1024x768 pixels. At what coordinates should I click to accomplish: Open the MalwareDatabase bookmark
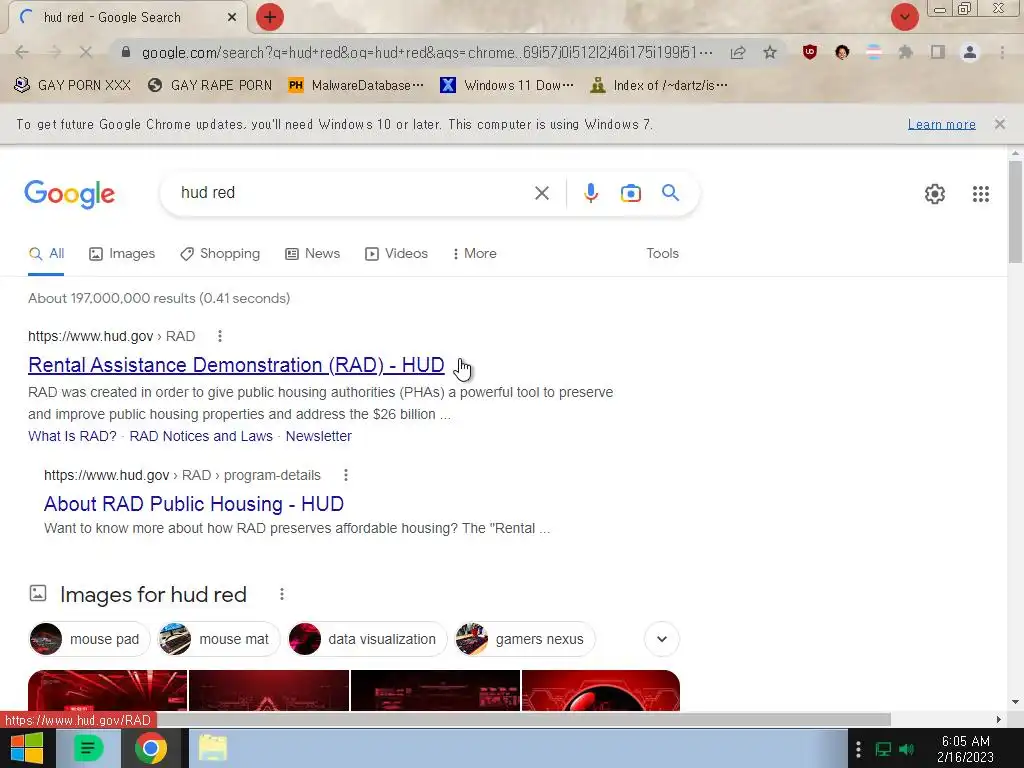[x=355, y=85]
